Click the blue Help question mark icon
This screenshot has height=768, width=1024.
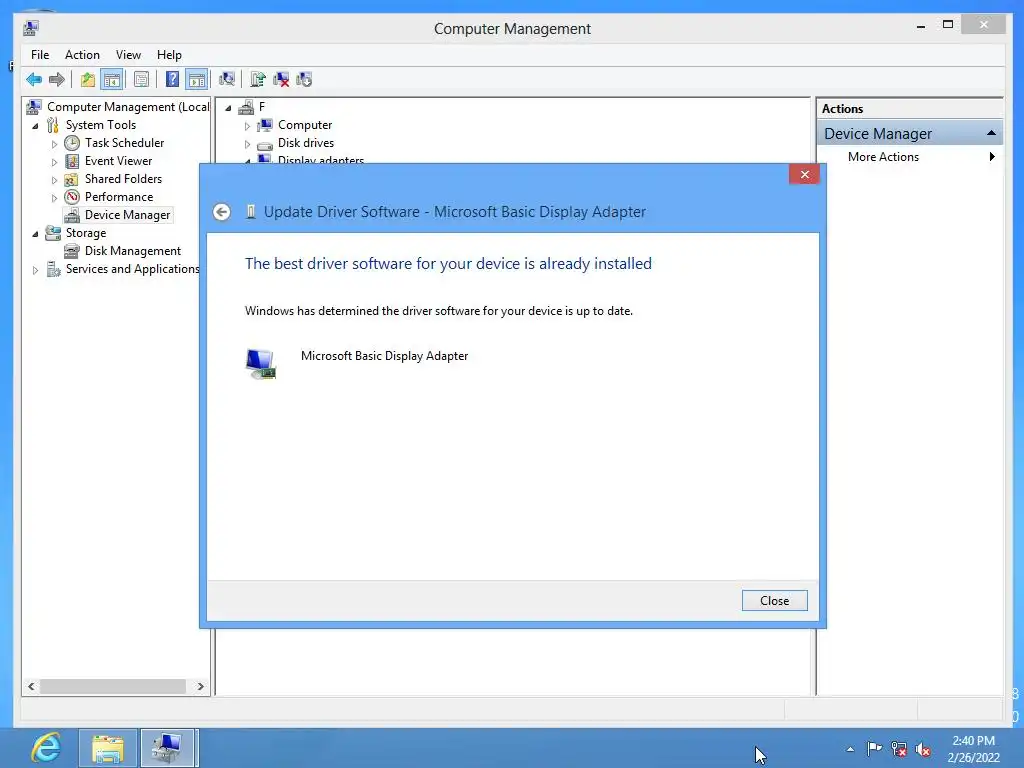[x=172, y=80]
